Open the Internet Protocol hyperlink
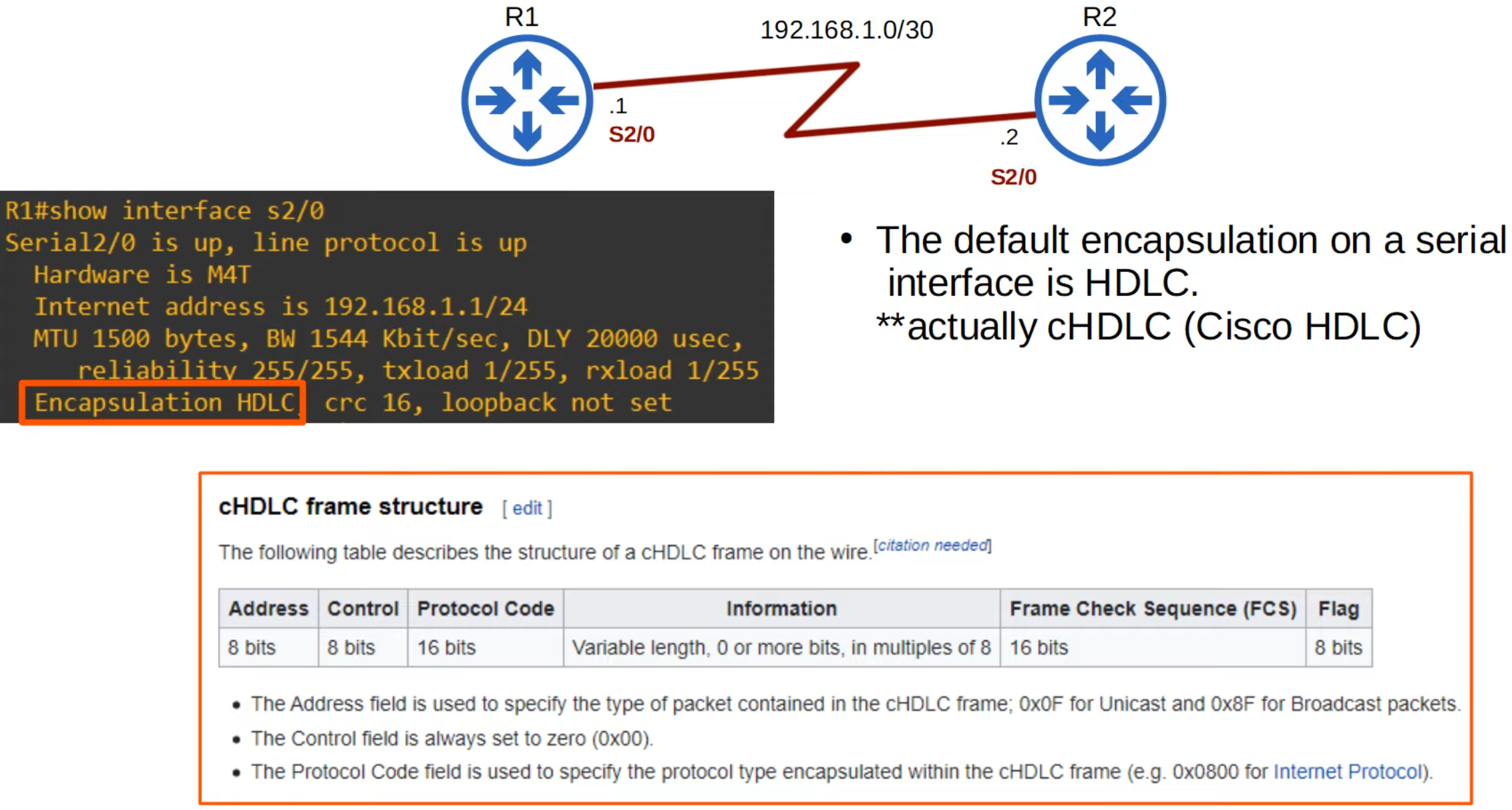Screen dimensions: 1512x810 tap(1348, 771)
